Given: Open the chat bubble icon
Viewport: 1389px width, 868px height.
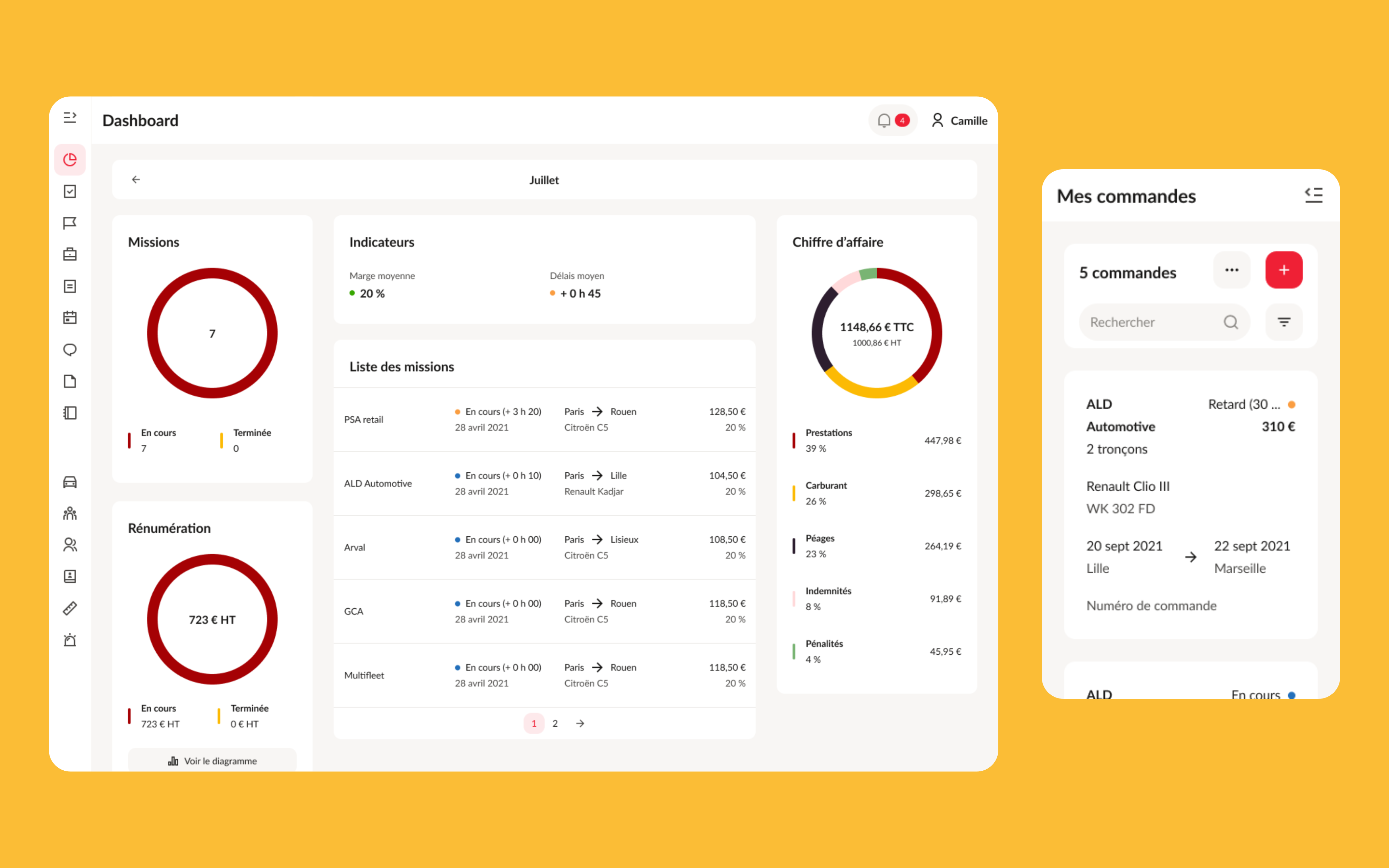Looking at the screenshot, I should click(x=70, y=349).
